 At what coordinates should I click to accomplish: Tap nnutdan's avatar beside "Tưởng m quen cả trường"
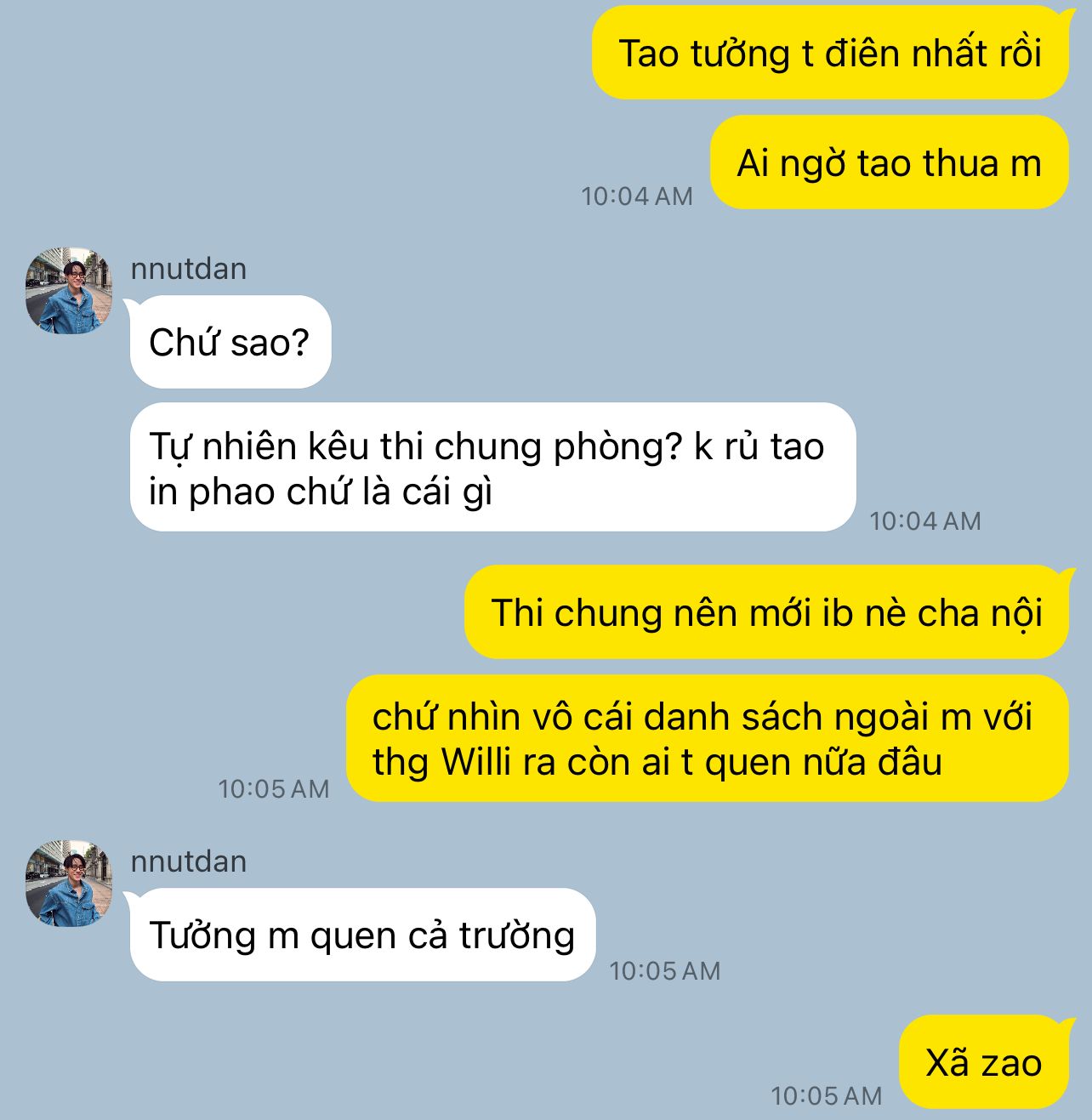[69, 884]
